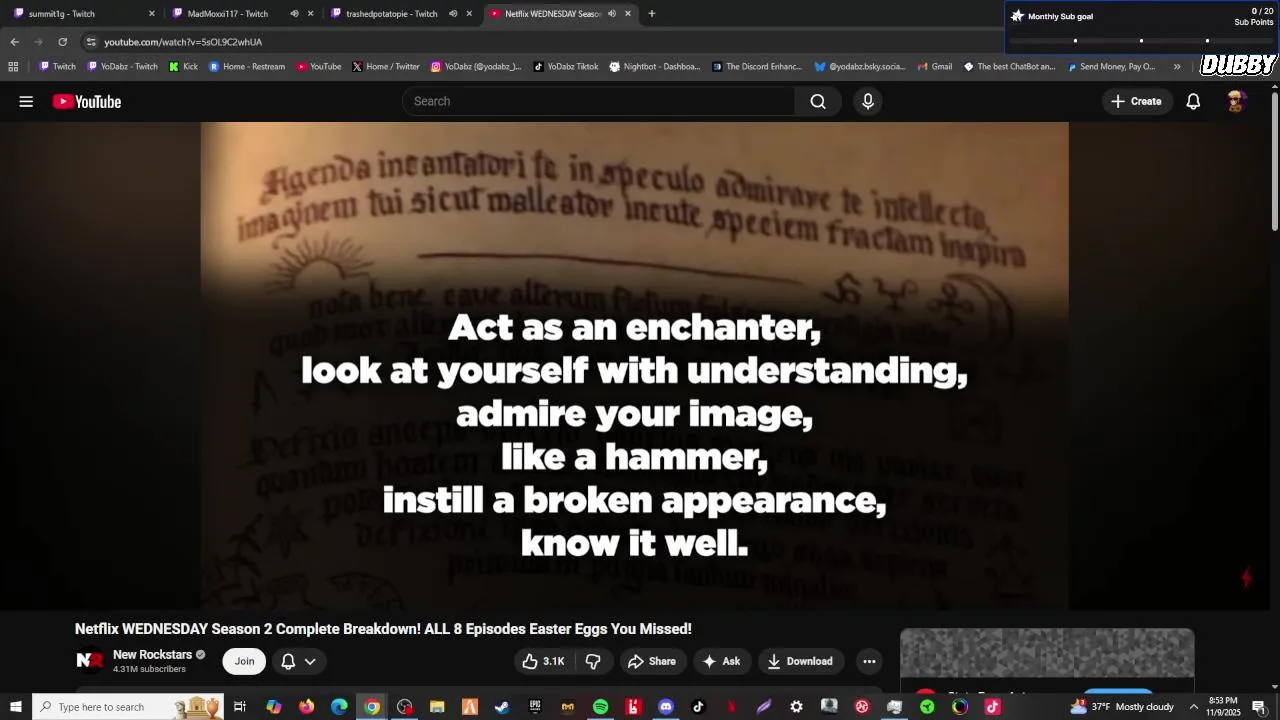Click the Ask button
This screenshot has height=720, width=1280.
coord(722,661)
